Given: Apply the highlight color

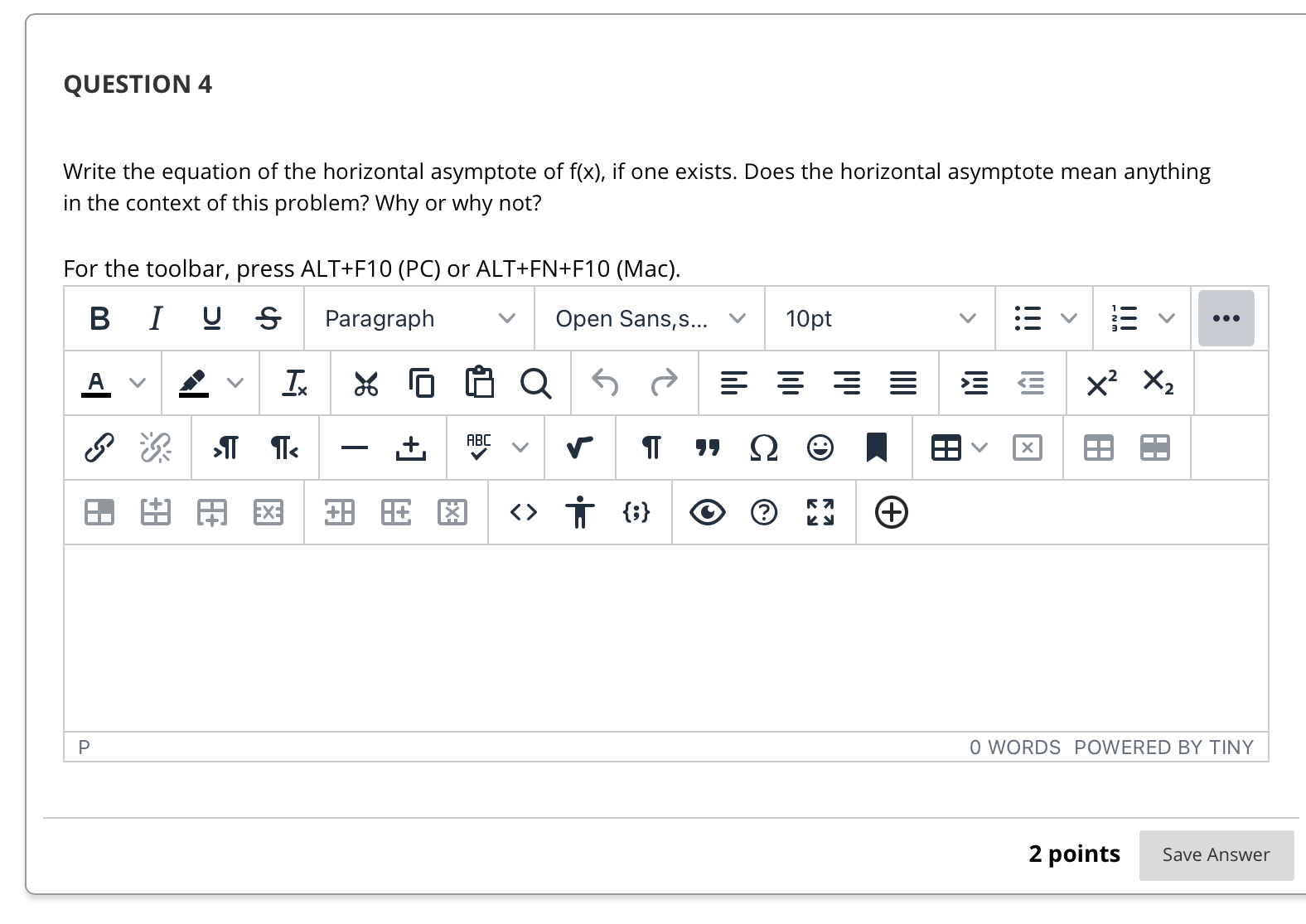Looking at the screenshot, I should pyautogui.click(x=194, y=383).
